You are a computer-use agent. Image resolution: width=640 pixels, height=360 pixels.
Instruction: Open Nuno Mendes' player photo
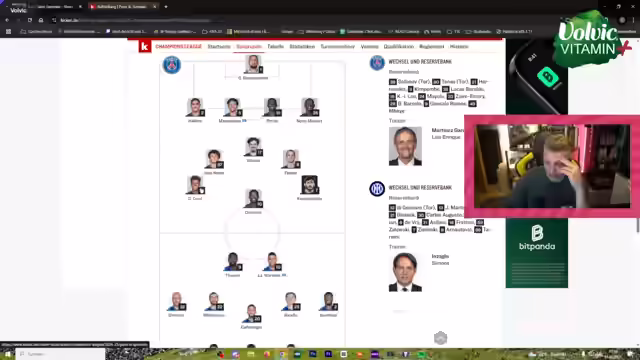[309, 107]
